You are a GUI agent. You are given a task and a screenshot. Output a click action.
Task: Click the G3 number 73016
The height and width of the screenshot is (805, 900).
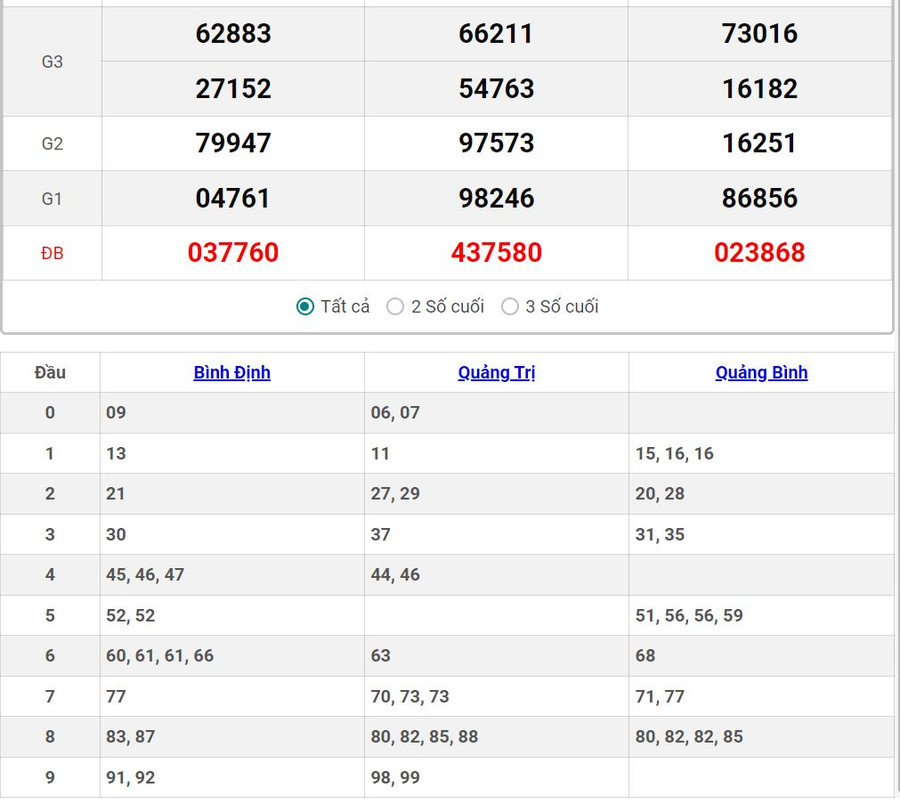coord(760,34)
